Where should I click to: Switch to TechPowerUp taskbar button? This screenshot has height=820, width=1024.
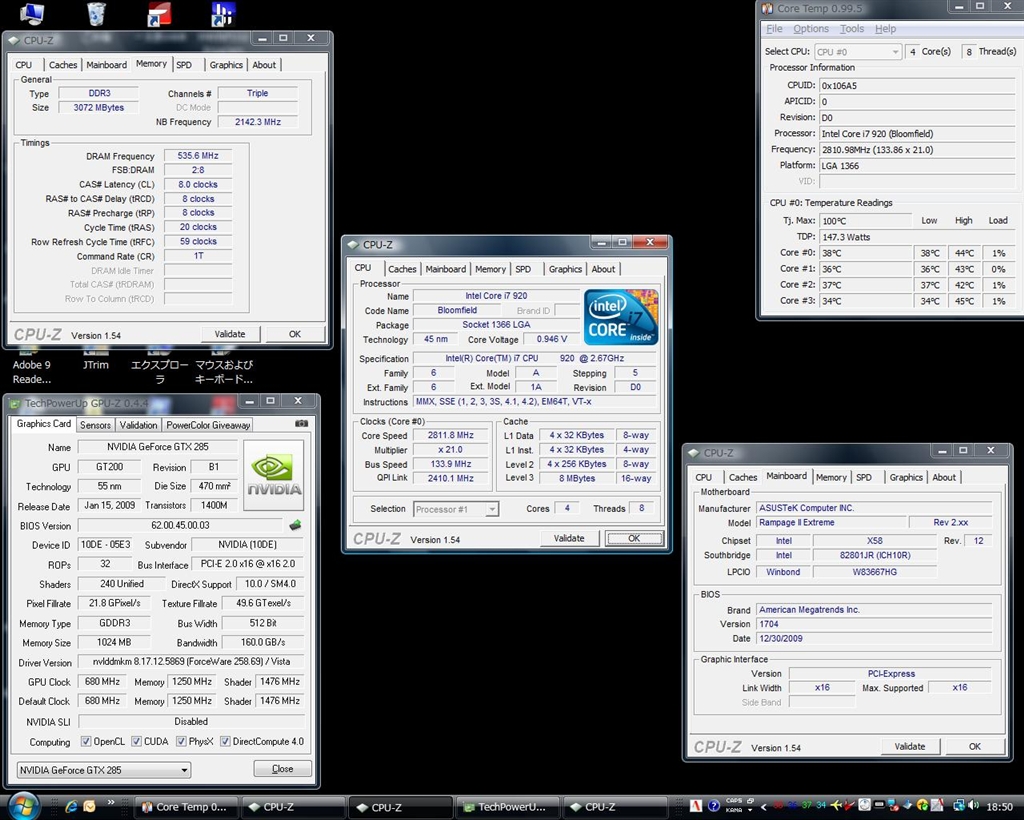click(x=506, y=807)
